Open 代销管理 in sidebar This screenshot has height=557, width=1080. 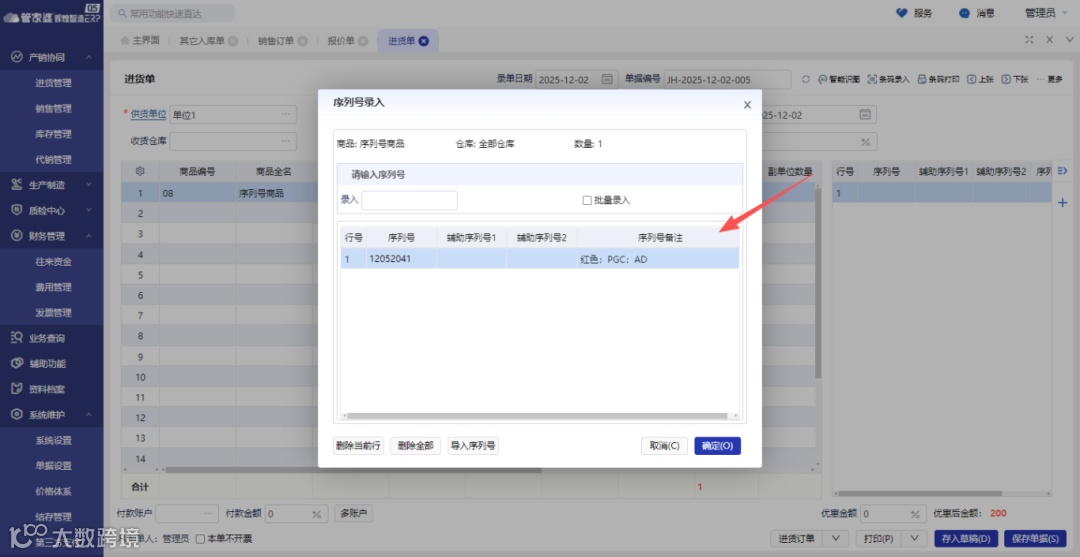click(53, 159)
